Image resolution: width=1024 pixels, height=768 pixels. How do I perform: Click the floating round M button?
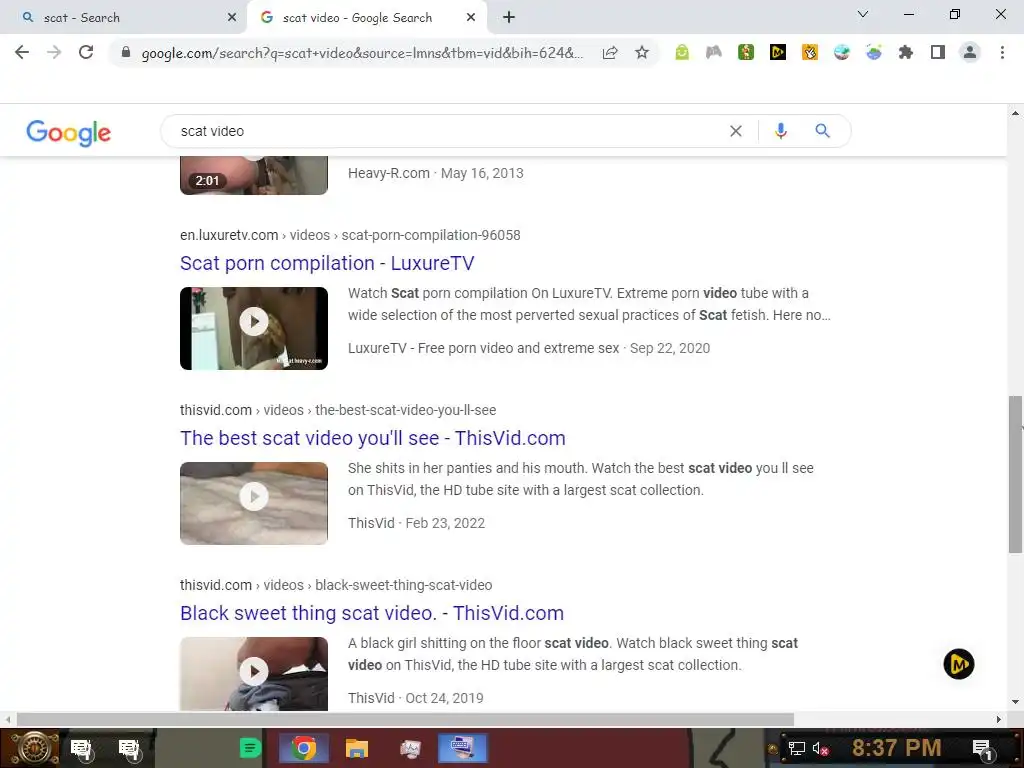click(x=959, y=665)
